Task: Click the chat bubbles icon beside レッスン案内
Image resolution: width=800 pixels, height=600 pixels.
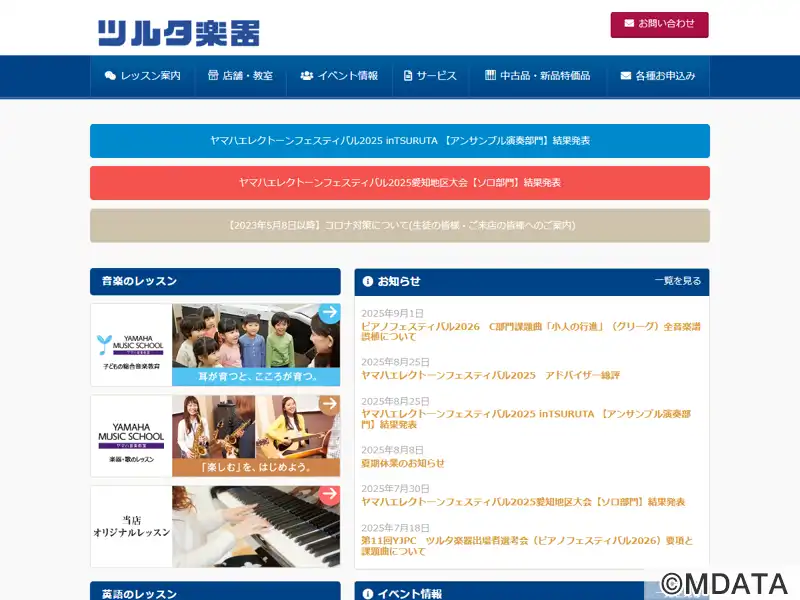Action: pyautogui.click(x=110, y=76)
